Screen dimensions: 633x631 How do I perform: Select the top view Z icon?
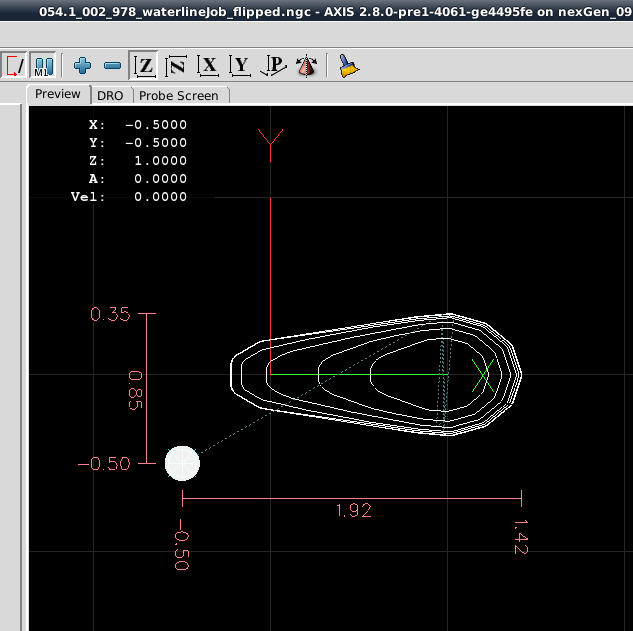(x=145, y=66)
